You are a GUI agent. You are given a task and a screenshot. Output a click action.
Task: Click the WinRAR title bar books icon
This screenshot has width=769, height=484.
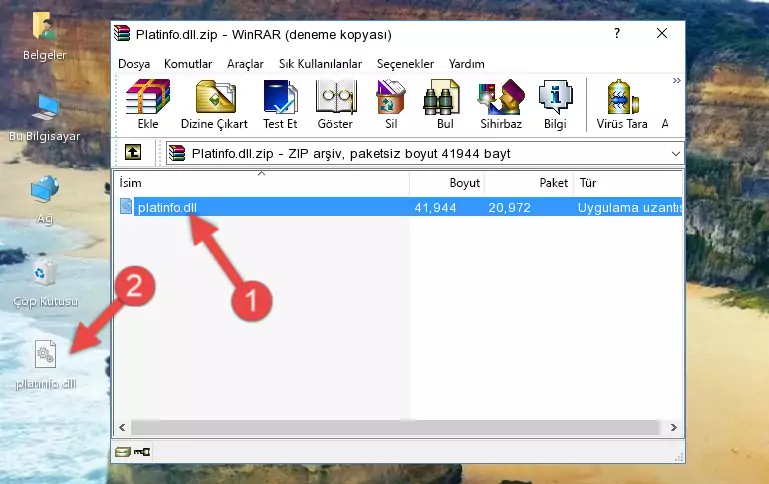pyautogui.click(x=122, y=33)
